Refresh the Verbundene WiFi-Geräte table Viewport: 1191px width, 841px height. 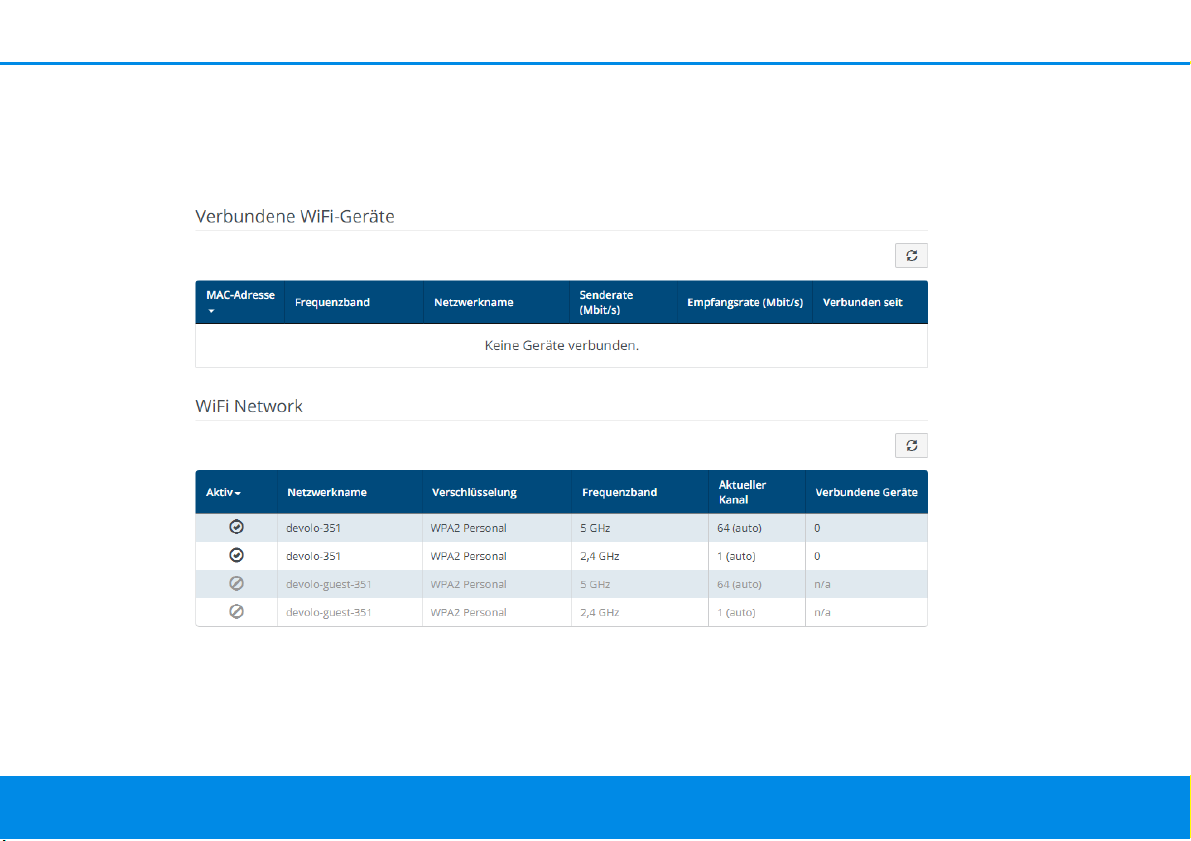tap(911, 256)
